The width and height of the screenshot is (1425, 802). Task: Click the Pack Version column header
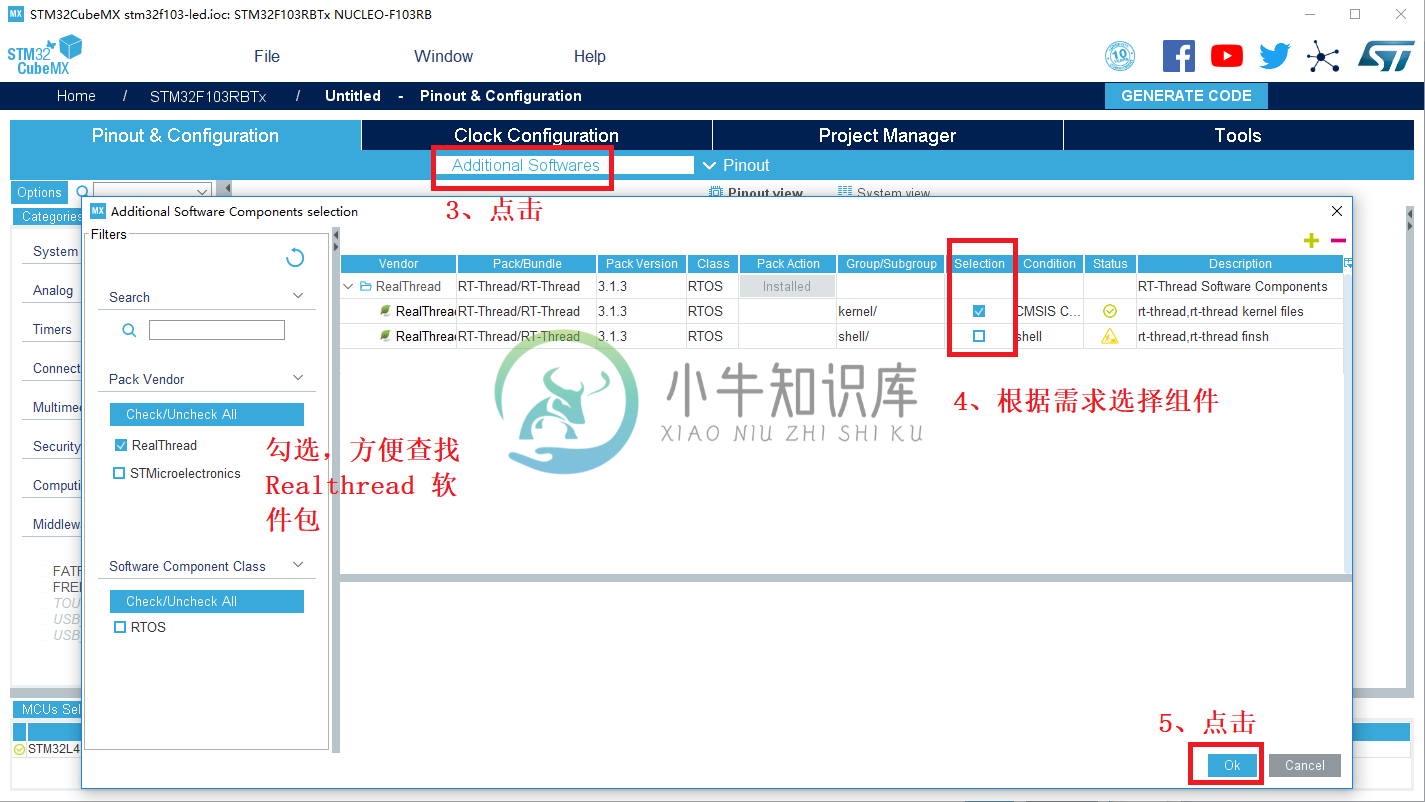(x=642, y=264)
